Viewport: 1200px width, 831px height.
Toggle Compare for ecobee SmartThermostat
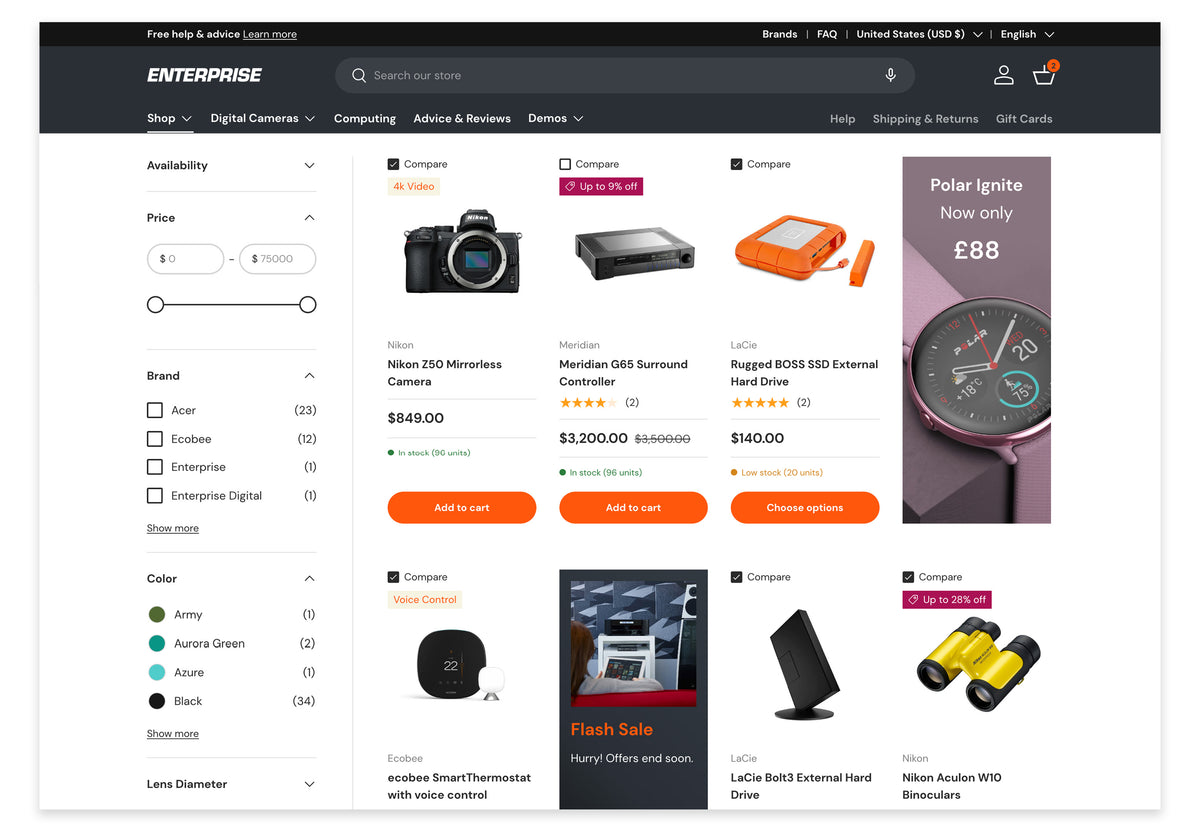[393, 577]
